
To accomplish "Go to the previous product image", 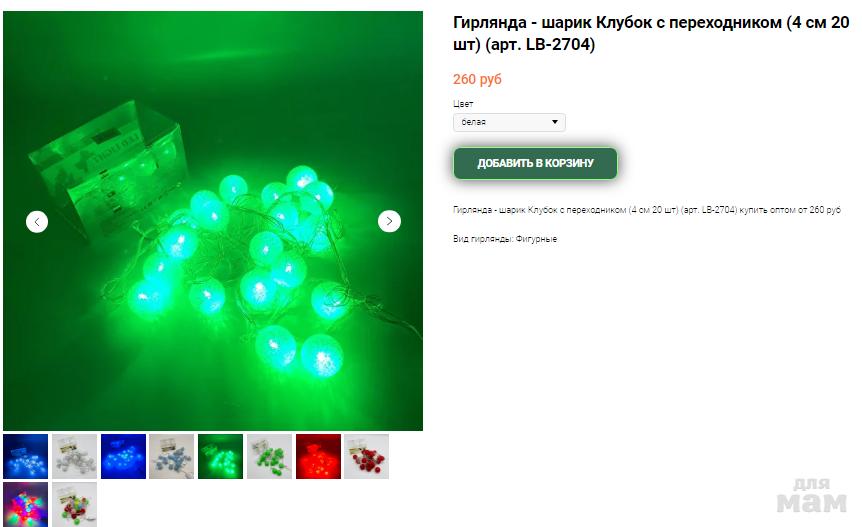I will pos(37,221).
